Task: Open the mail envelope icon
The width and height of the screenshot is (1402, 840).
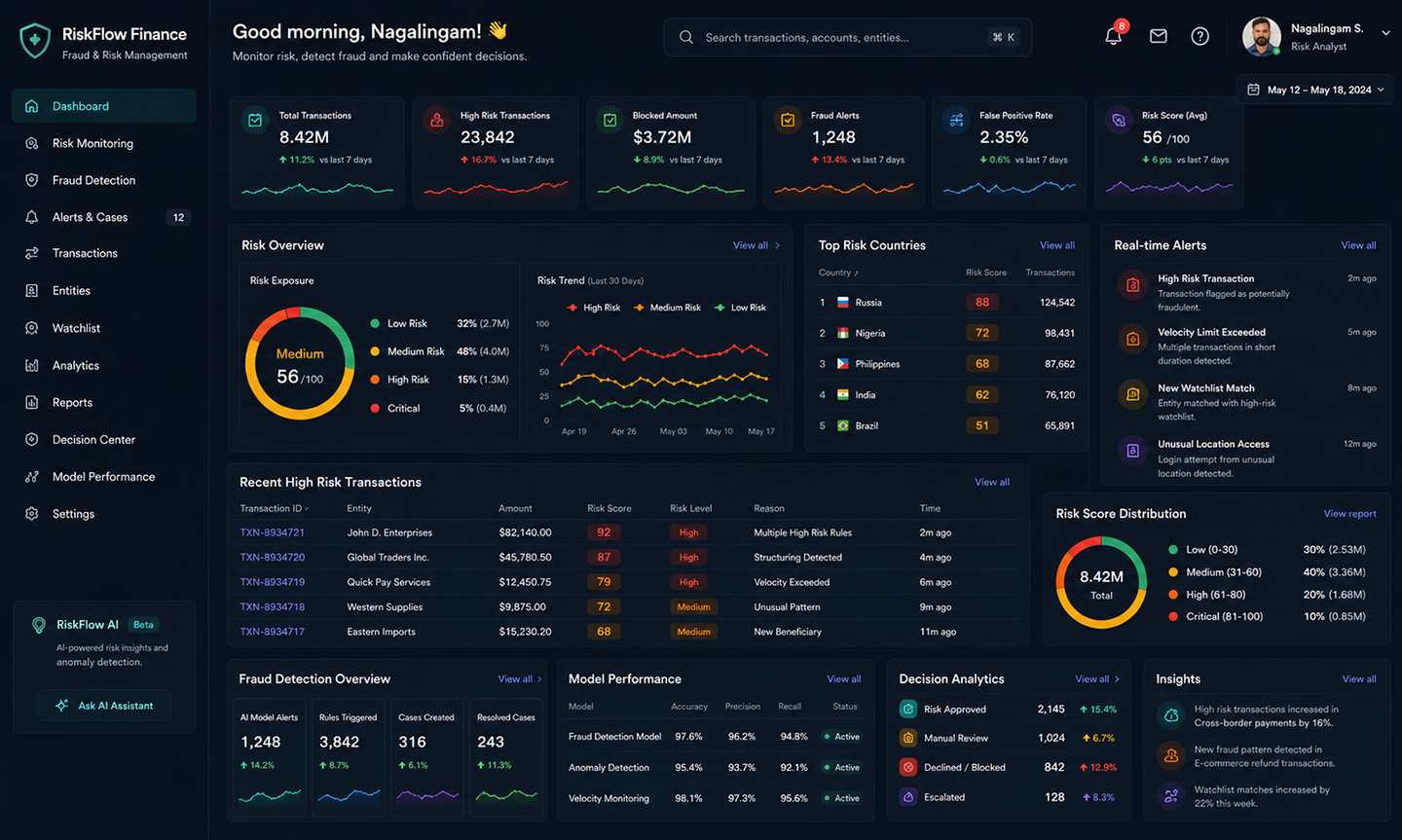Action: coord(1159,37)
